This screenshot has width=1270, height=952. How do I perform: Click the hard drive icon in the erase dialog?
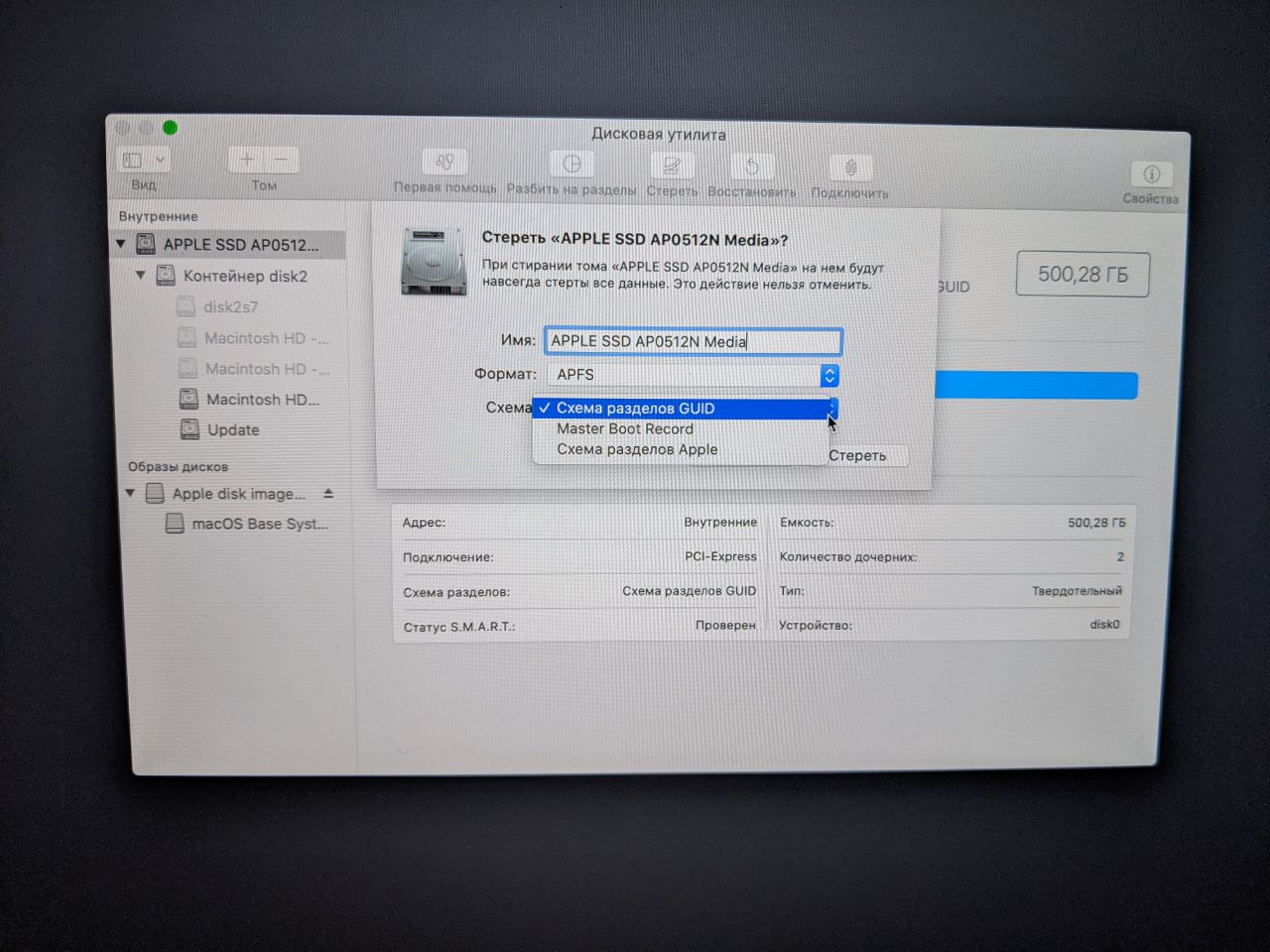(x=434, y=262)
